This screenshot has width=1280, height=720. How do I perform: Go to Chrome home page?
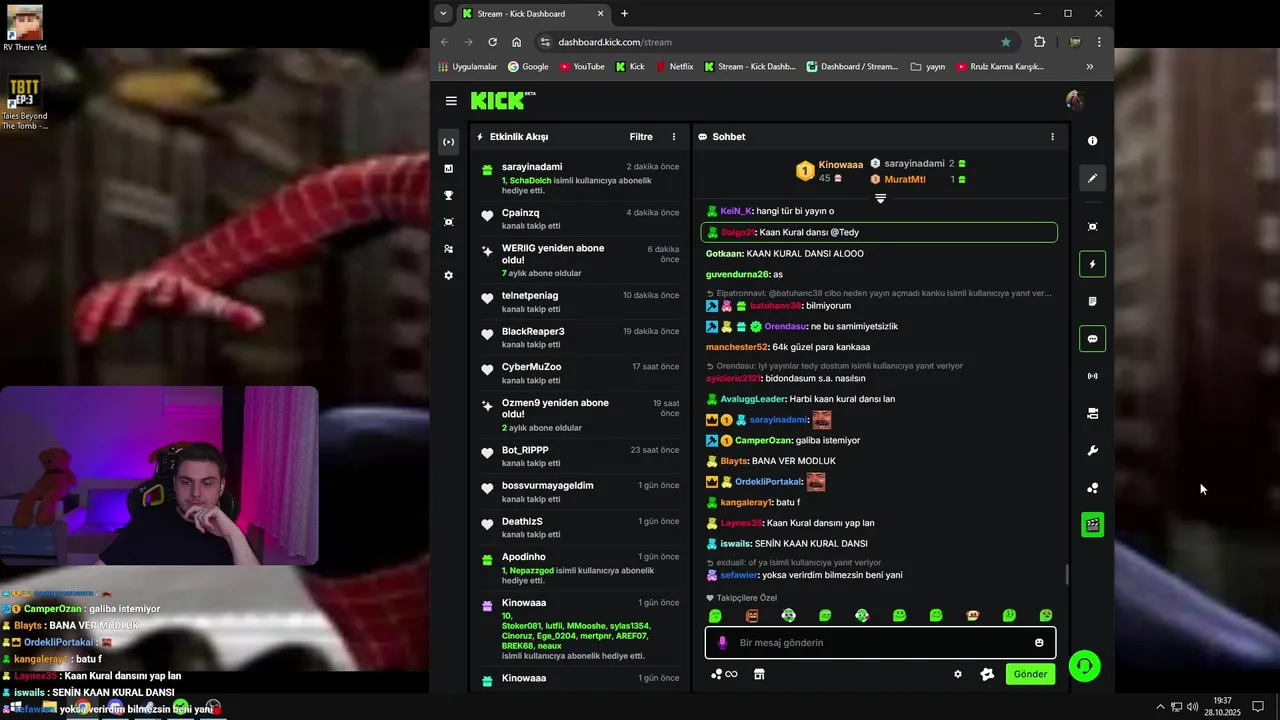pyautogui.click(x=516, y=42)
